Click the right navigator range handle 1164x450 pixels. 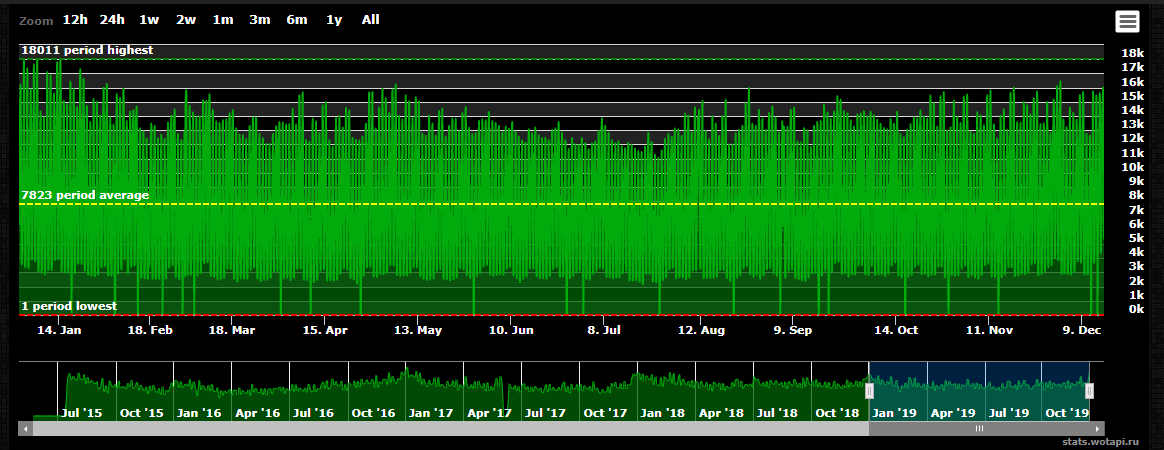coord(1090,391)
